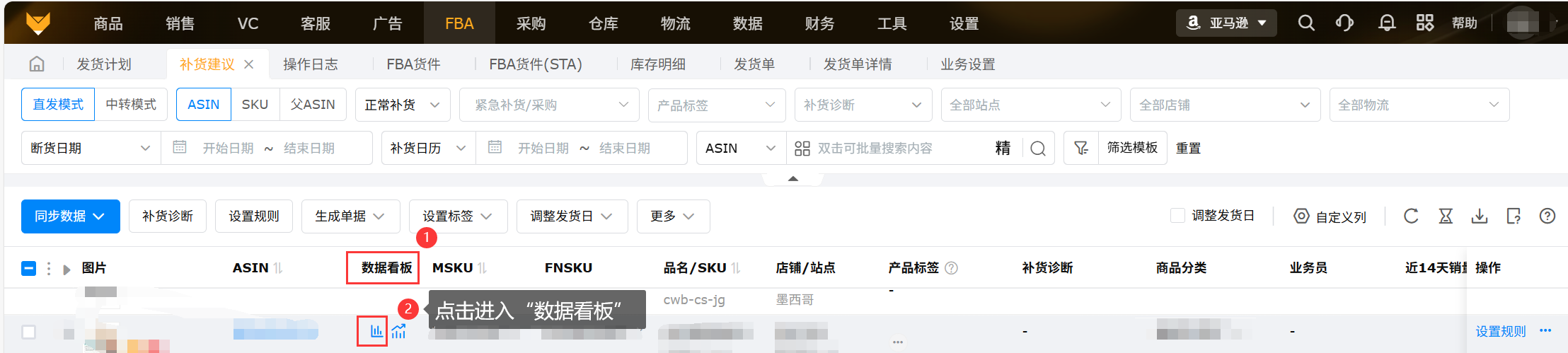The width and height of the screenshot is (1568, 353).
Task: Click 筛选模板 button
Action: click(1132, 148)
